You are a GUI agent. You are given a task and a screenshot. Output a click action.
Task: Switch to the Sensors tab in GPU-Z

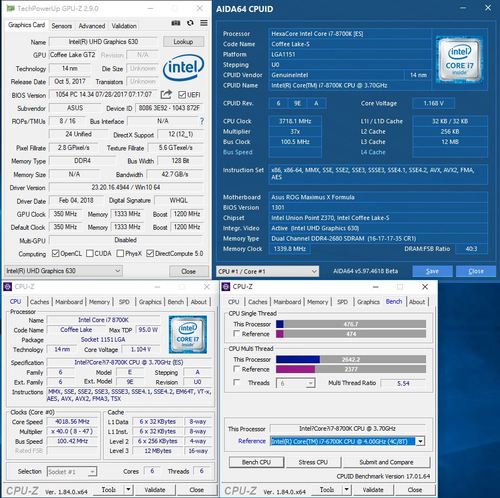click(x=62, y=26)
